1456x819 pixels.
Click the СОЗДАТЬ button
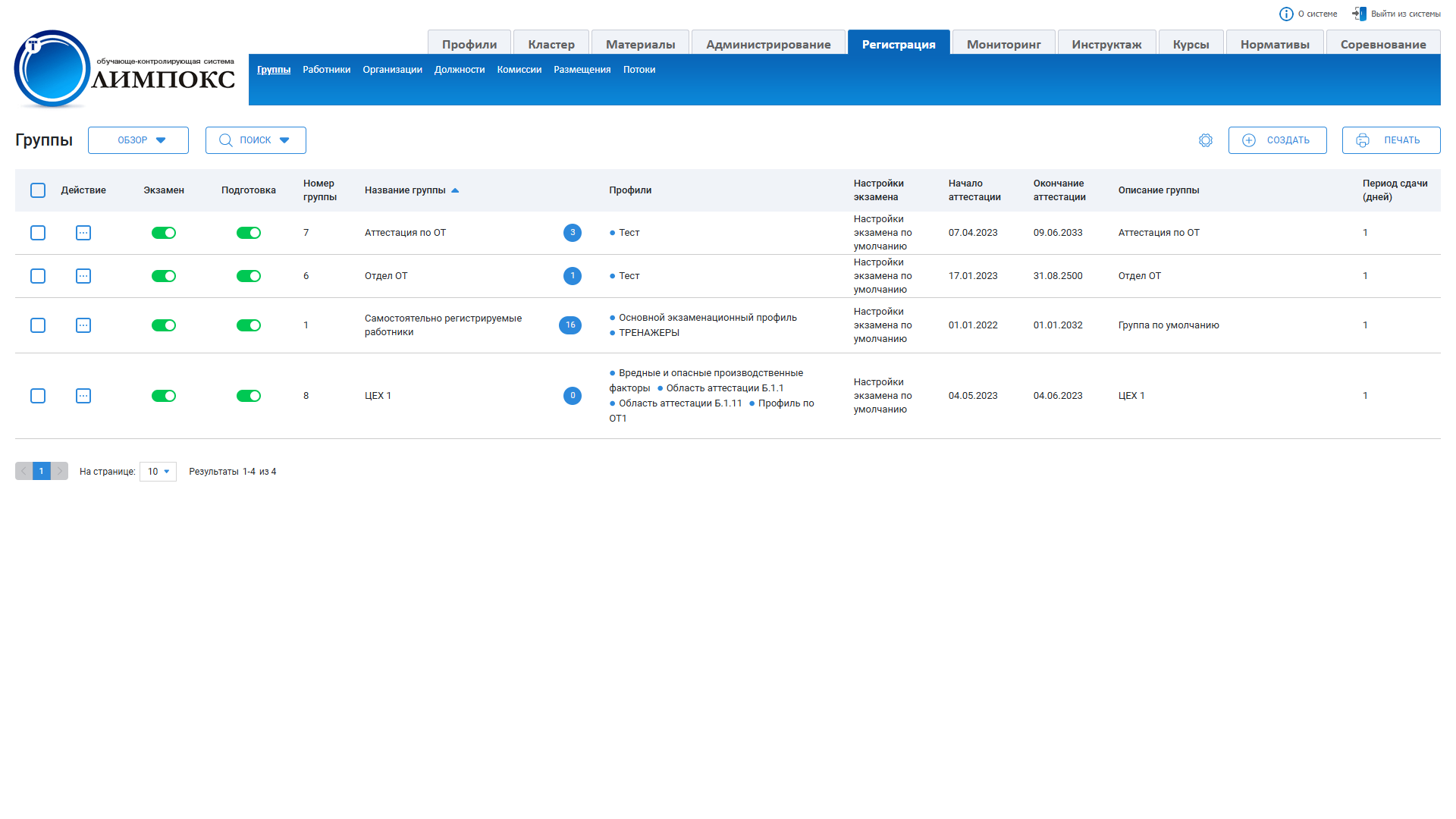tap(1277, 140)
